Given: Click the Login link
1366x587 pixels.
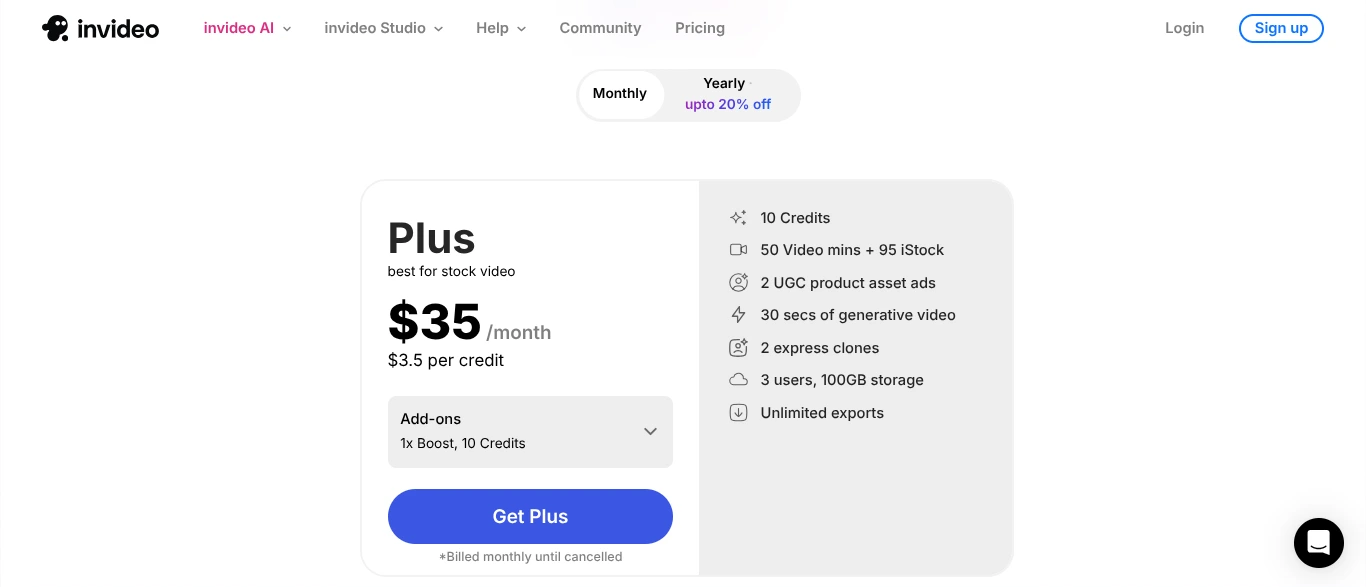Looking at the screenshot, I should pos(1184,28).
